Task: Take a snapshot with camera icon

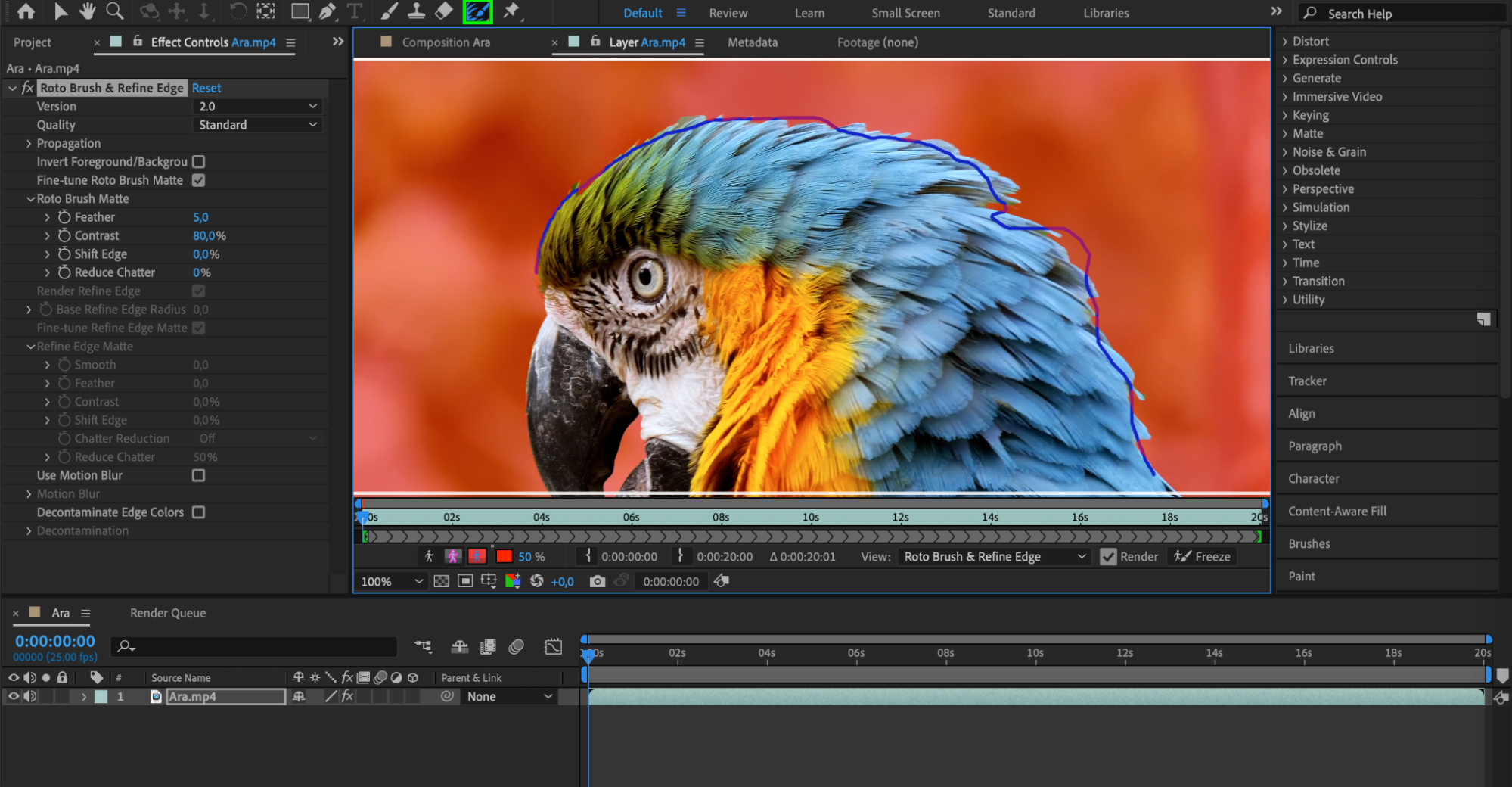Action: 597,581
